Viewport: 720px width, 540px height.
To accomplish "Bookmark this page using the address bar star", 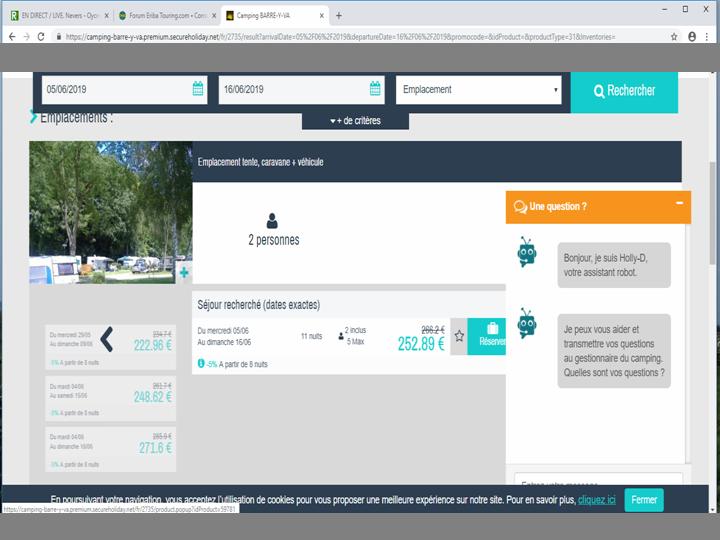I will coord(674,36).
